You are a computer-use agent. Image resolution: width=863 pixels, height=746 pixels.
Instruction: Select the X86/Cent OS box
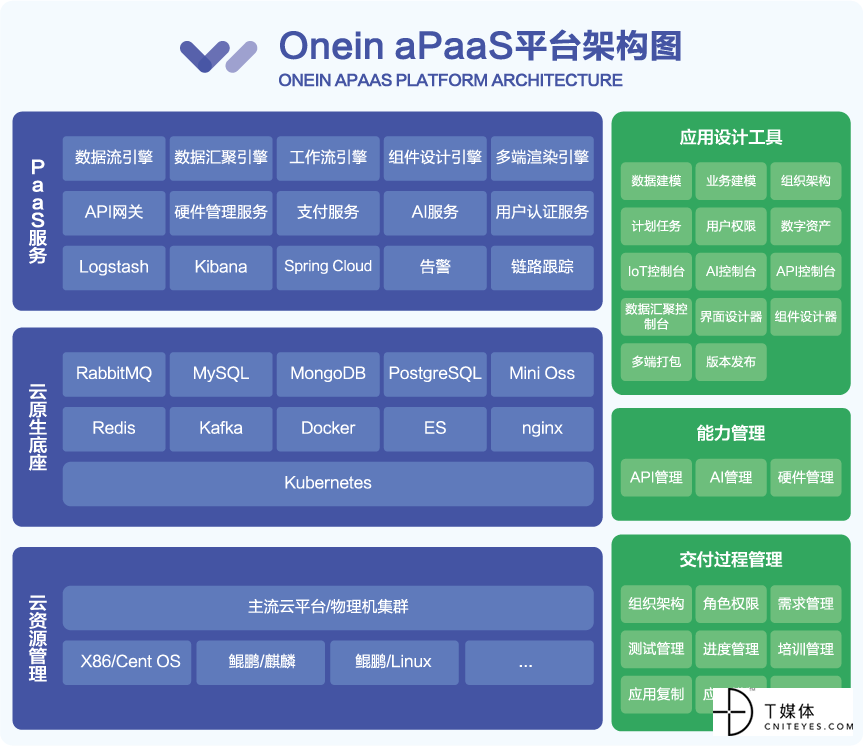(x=127, y=662)
